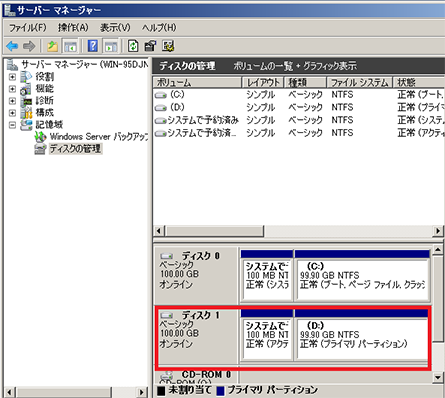The width and height of the screenshot is (445, 398).
Task: Select ディスクの管理 tree item
Action: [75, 149]
